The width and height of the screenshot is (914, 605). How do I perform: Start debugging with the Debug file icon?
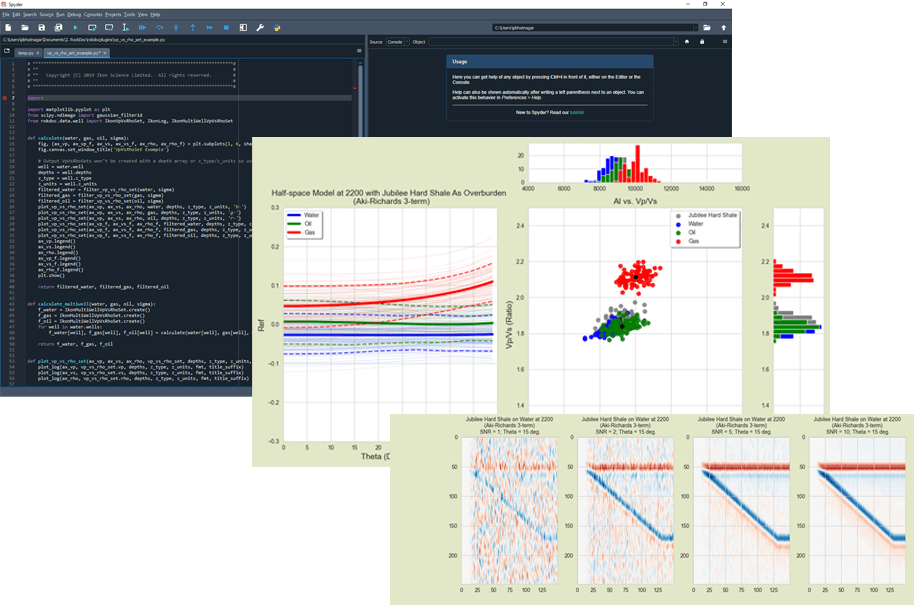[x=142, y=27]
